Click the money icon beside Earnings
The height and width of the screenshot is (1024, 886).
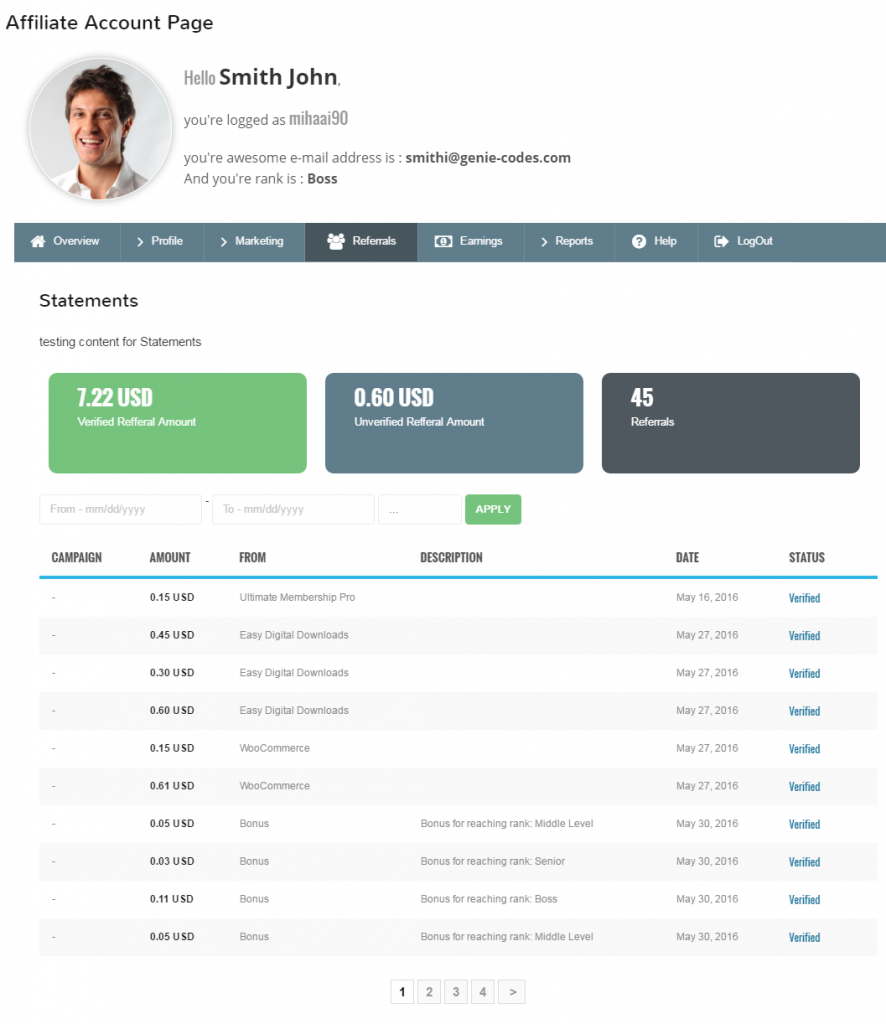[443, 242]
